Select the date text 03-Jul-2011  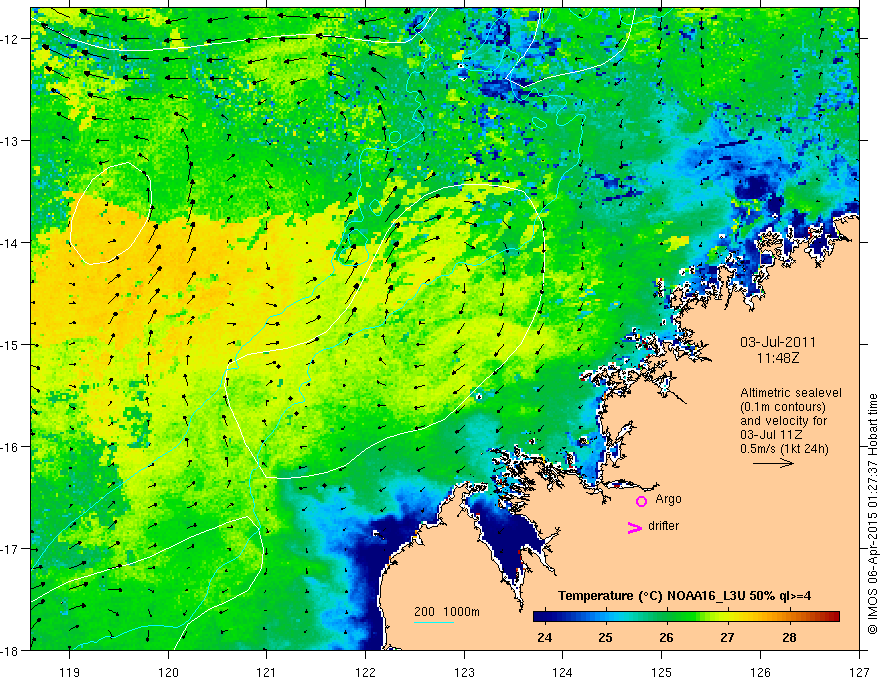point(778,342)
